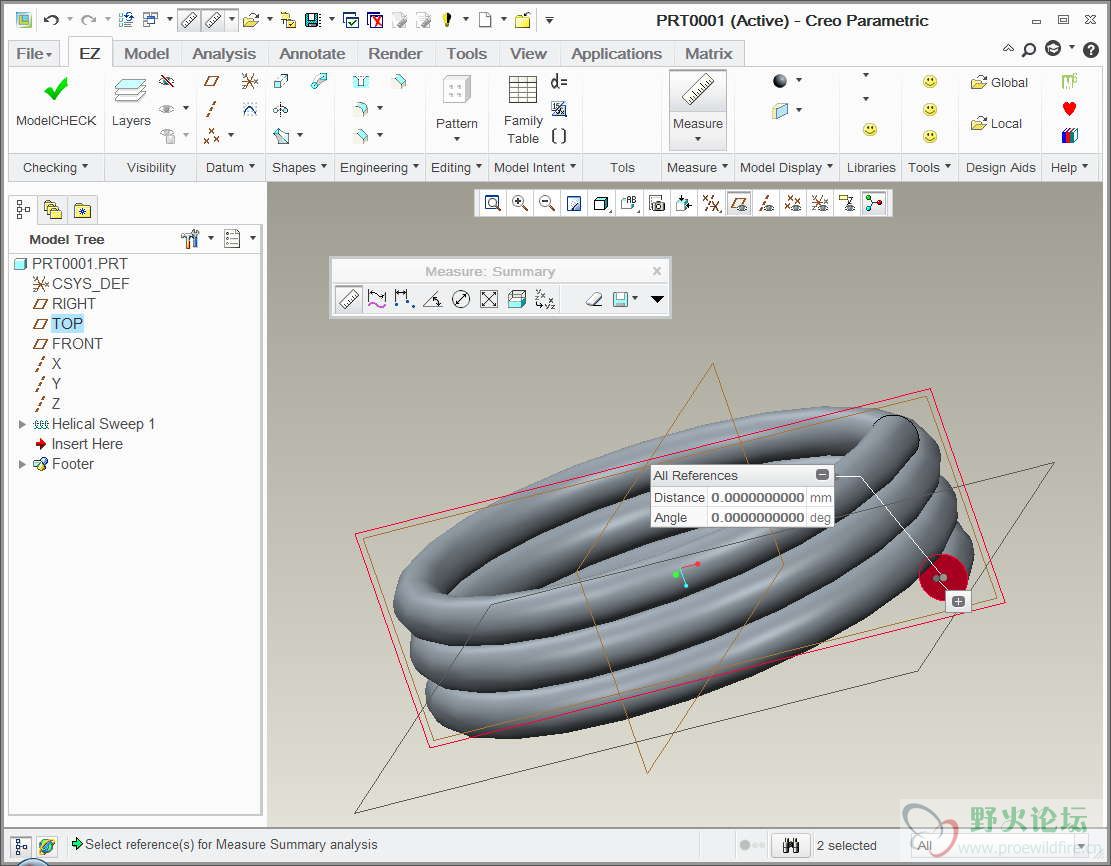Switch to the Analysis tab
The height and width of the screenshot is (866, 1111).
pyautogui.click(x=224, y=54)
